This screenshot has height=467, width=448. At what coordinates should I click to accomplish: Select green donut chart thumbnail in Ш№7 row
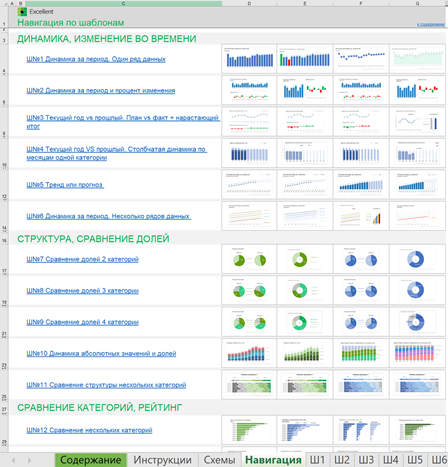[304, 260]
